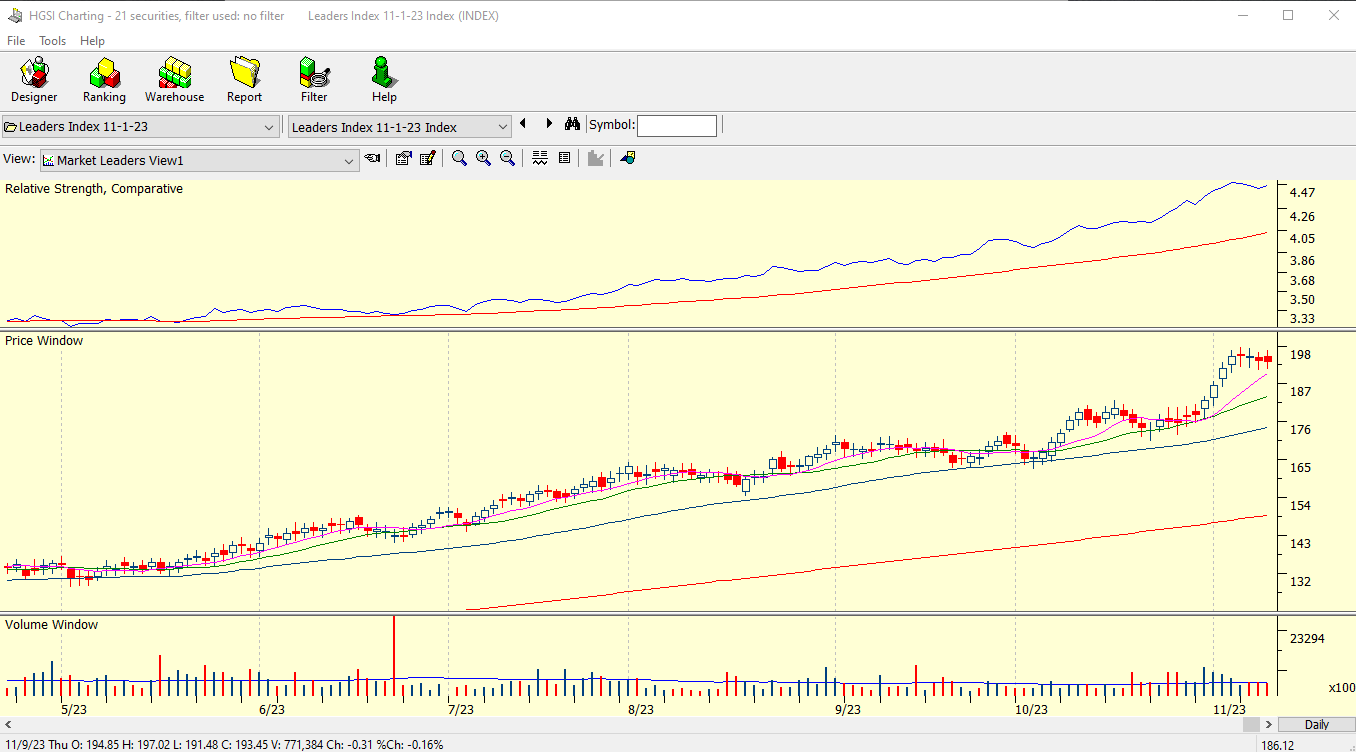Click the Help toolbar icon
The image size is (1356, 752).
pos(384,80)
